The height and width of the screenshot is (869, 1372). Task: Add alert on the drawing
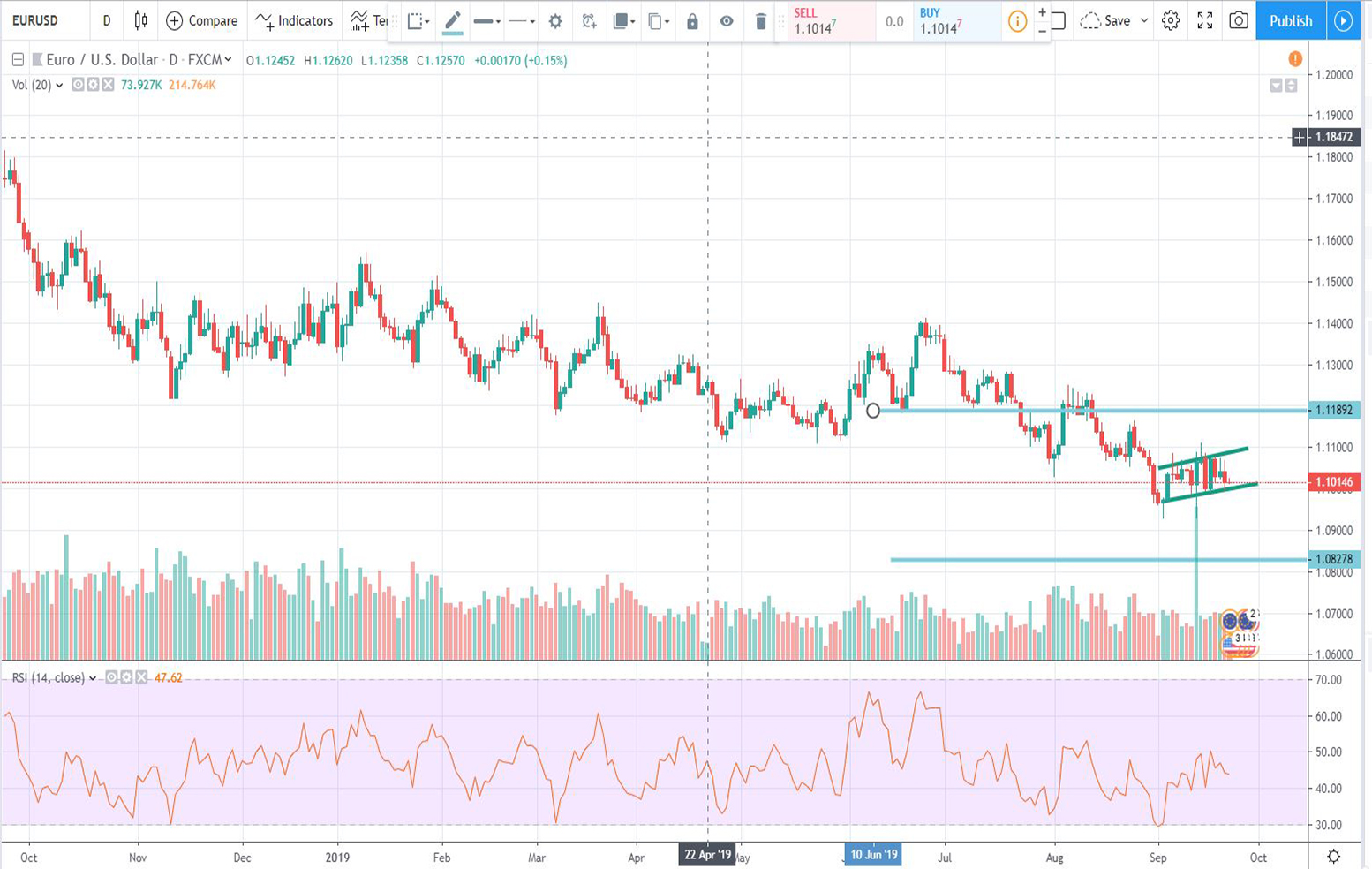point(589,21)
